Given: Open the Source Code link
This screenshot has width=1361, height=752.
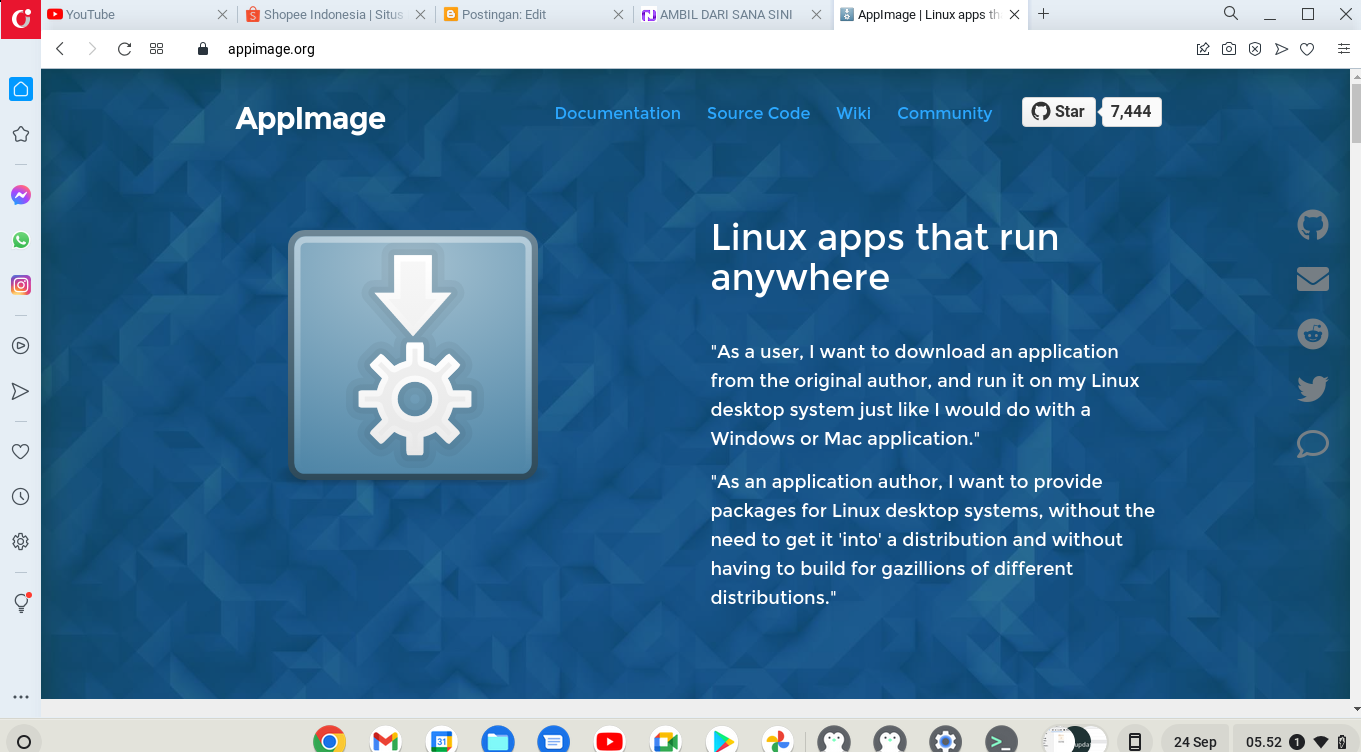Looking at the screenshot, I should tap(758, 113).
